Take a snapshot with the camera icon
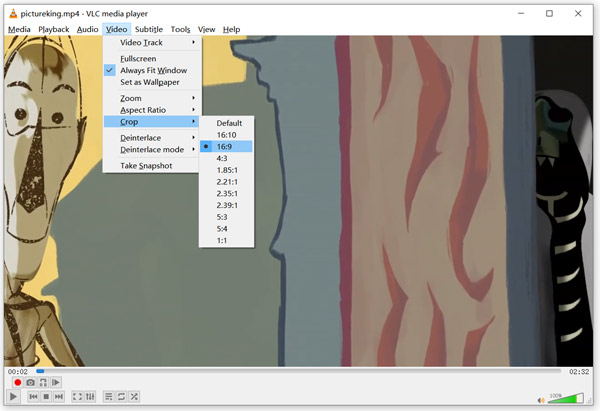 (x=30, y=382)
